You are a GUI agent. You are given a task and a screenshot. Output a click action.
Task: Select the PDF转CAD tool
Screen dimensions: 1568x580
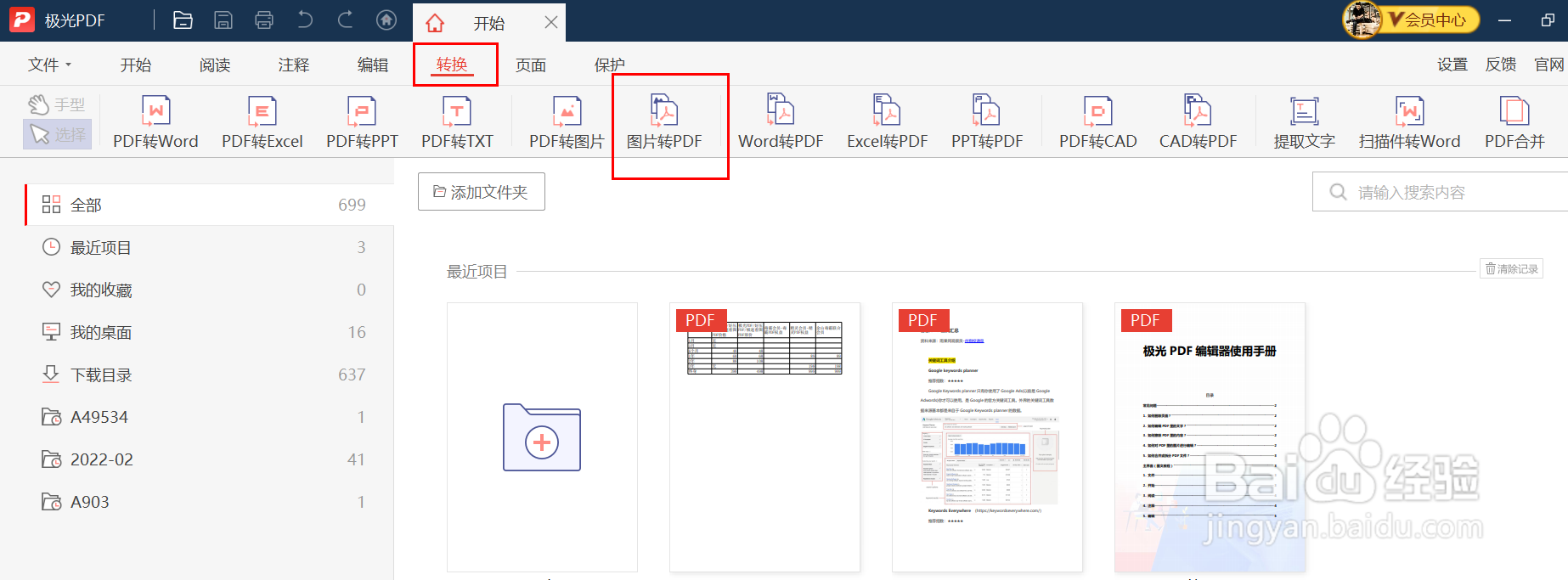click(1097, 122)
